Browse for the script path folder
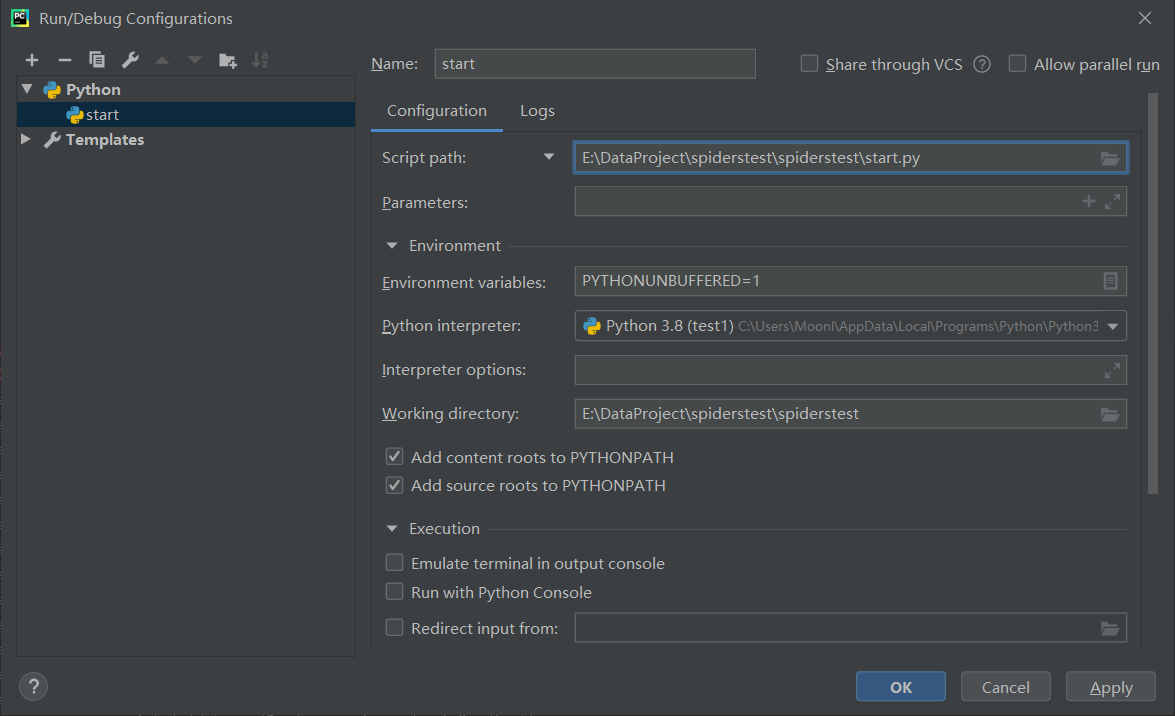This screenshot has height=716, width=1175. pyautogui.click(x=1109, y=158)
